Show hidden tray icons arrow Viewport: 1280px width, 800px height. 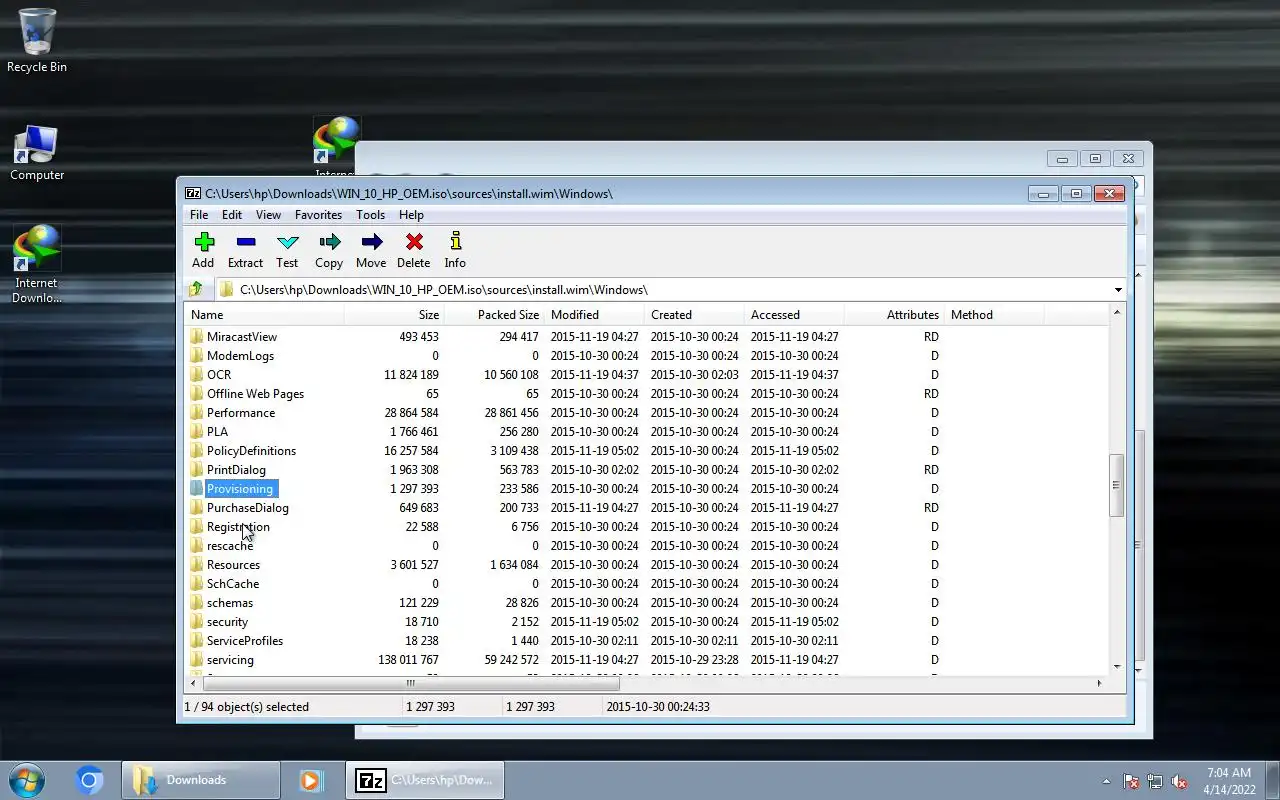click(1106, 782)
